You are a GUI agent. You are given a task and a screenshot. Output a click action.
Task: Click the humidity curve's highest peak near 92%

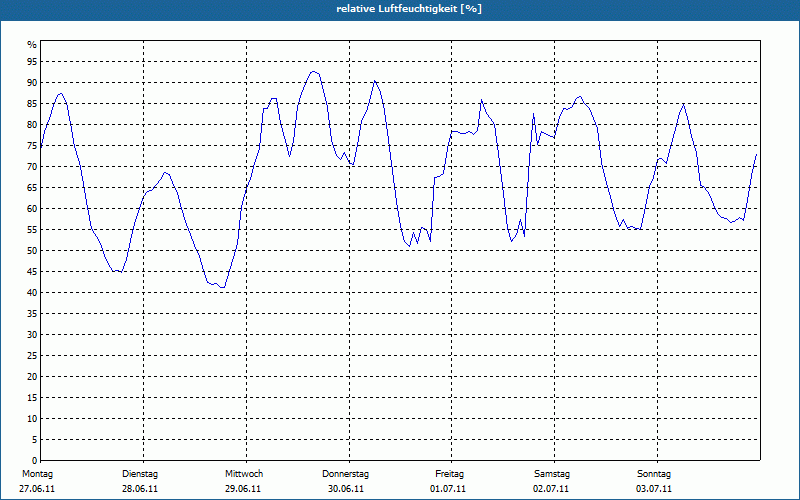[x=313, y=71]
